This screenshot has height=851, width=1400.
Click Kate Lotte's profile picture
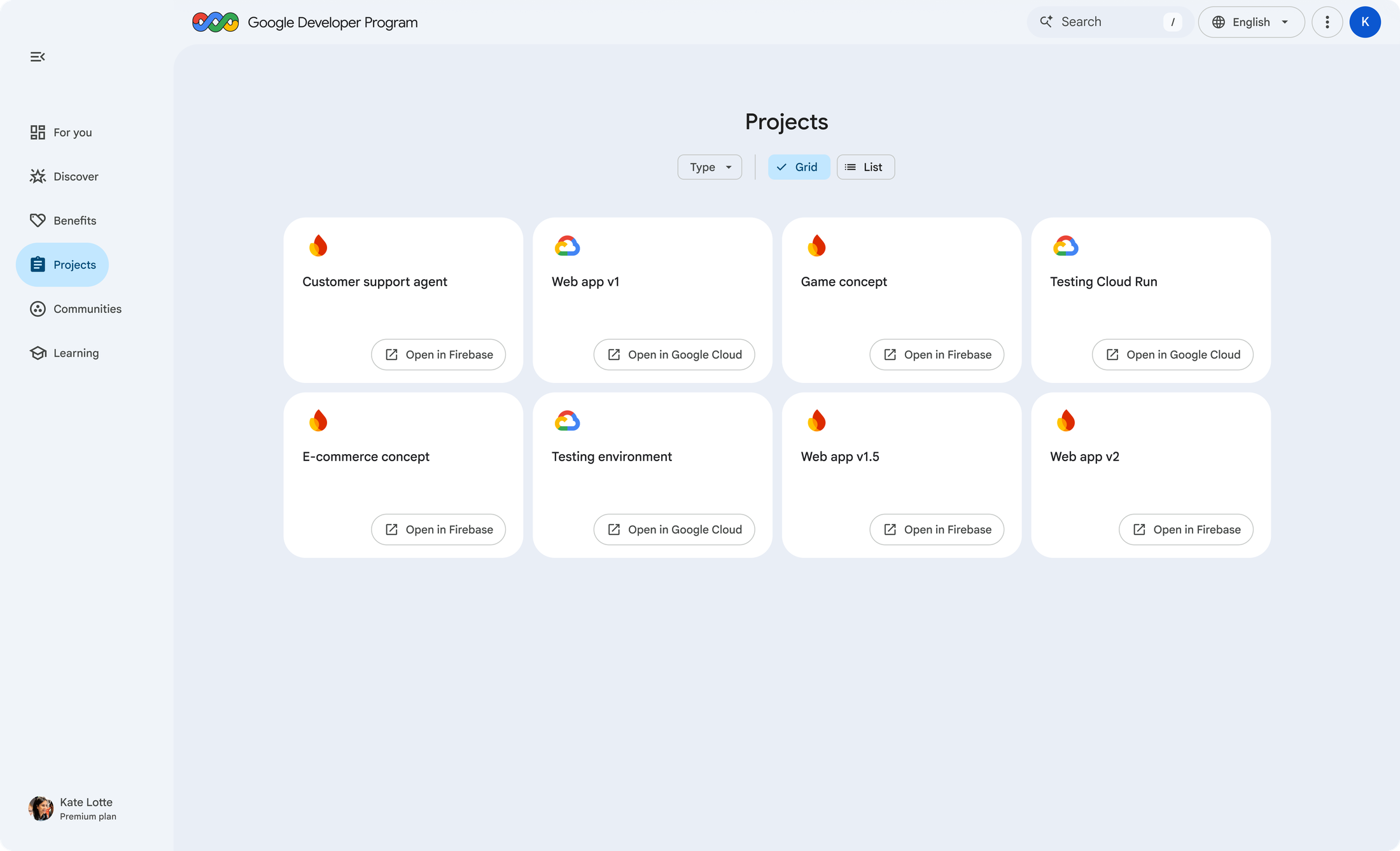click(40, 808)
